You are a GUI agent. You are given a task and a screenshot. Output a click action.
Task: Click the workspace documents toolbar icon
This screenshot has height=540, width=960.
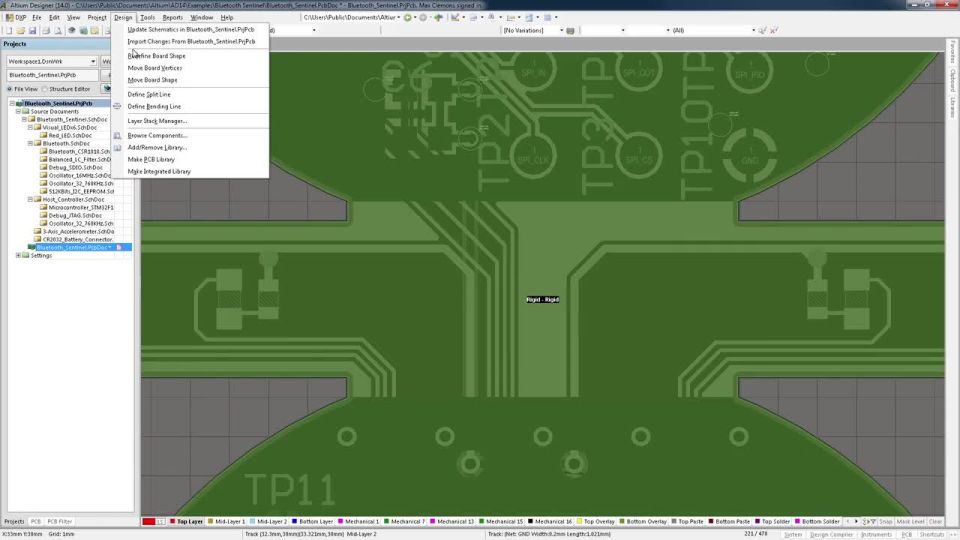(x=83, y=31)
